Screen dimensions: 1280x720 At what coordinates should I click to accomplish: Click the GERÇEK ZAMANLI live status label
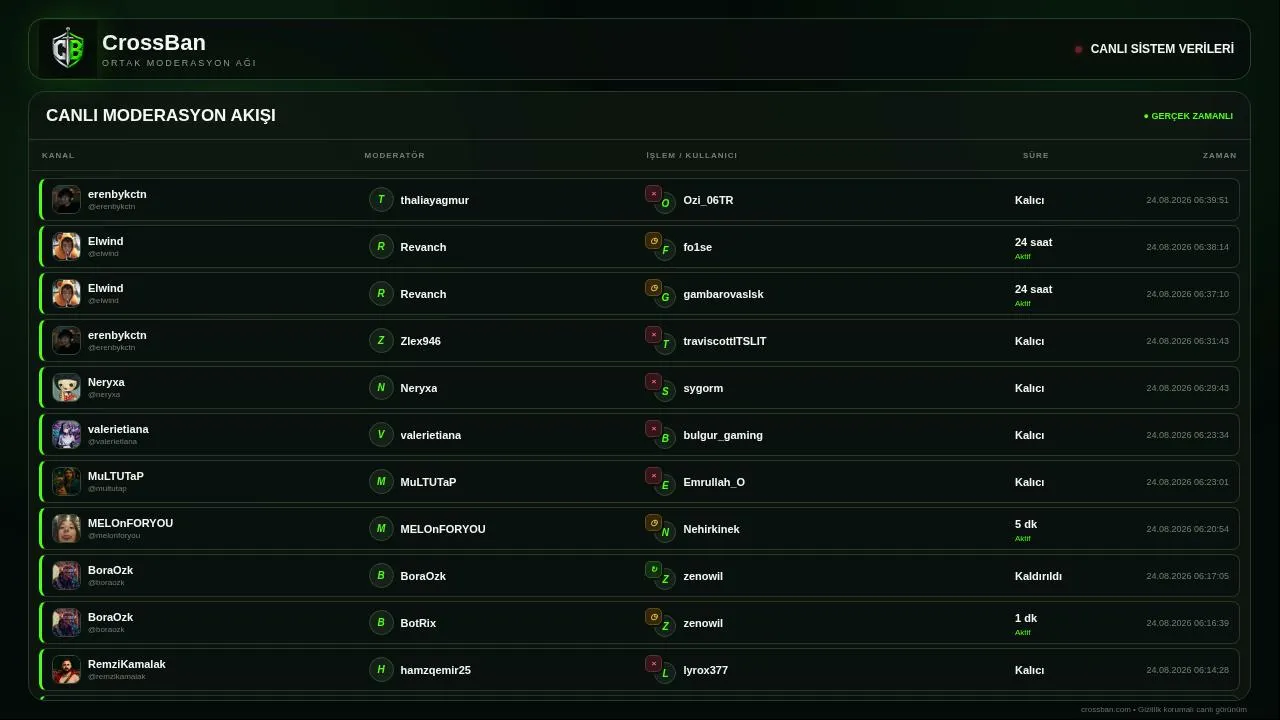pos(1188,116)
